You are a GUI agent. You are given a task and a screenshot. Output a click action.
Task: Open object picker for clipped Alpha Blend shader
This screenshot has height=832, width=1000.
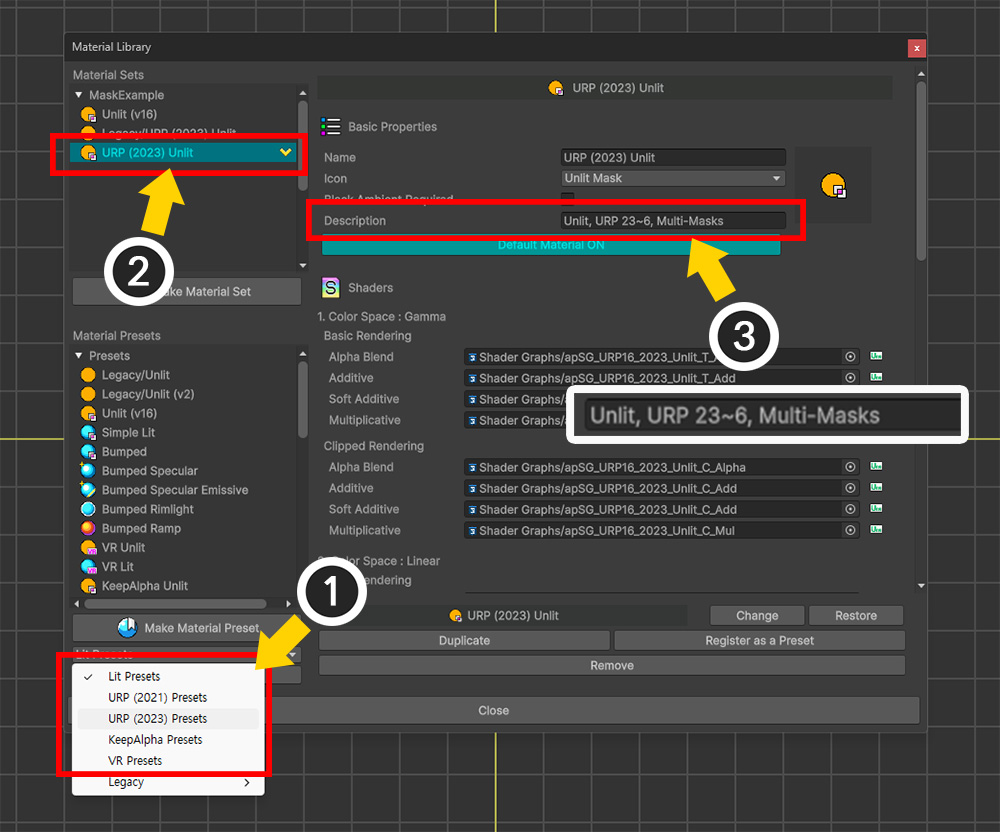(850, 467)
